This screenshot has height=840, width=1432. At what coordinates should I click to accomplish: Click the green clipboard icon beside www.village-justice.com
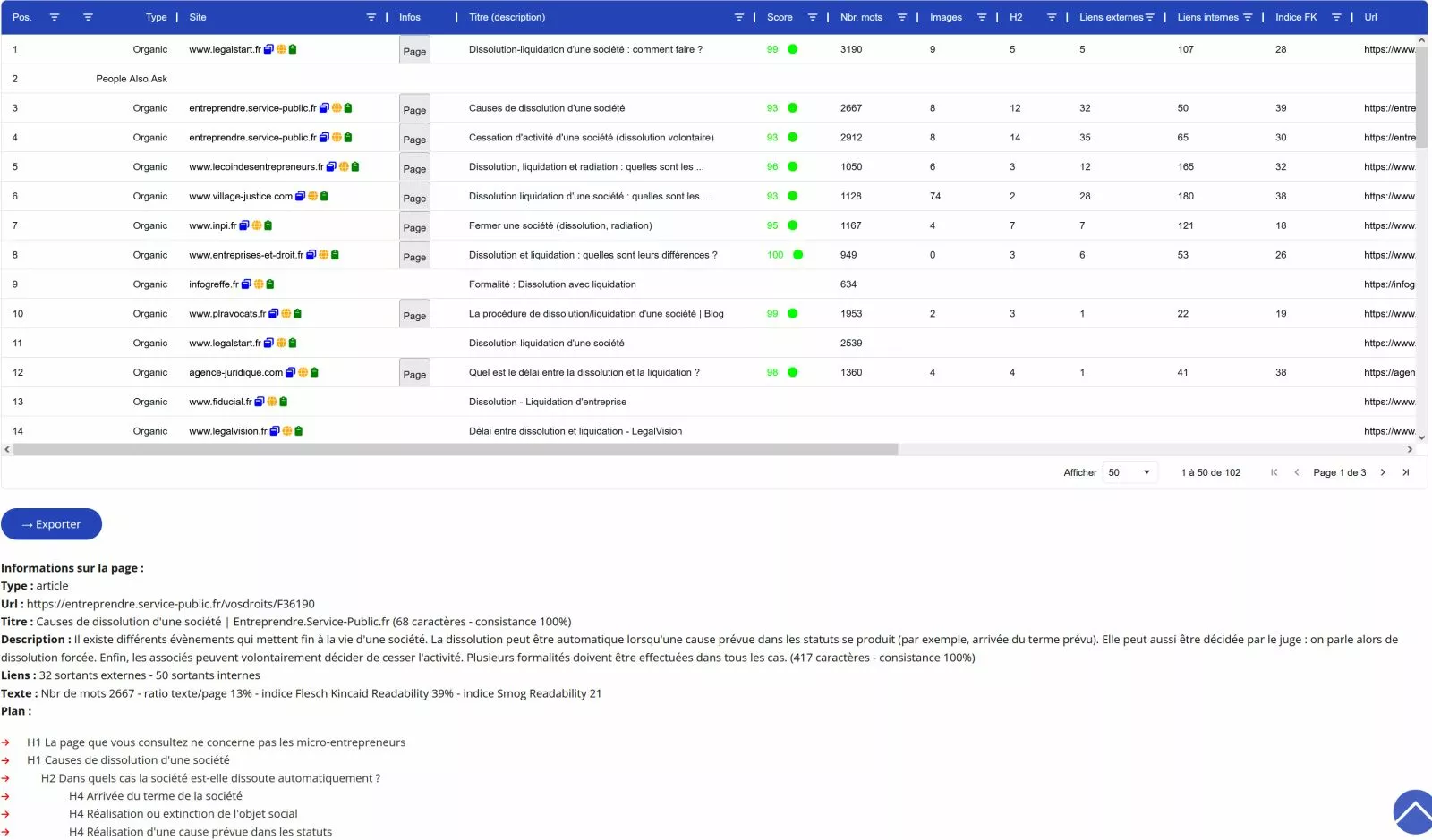(324, 196)
